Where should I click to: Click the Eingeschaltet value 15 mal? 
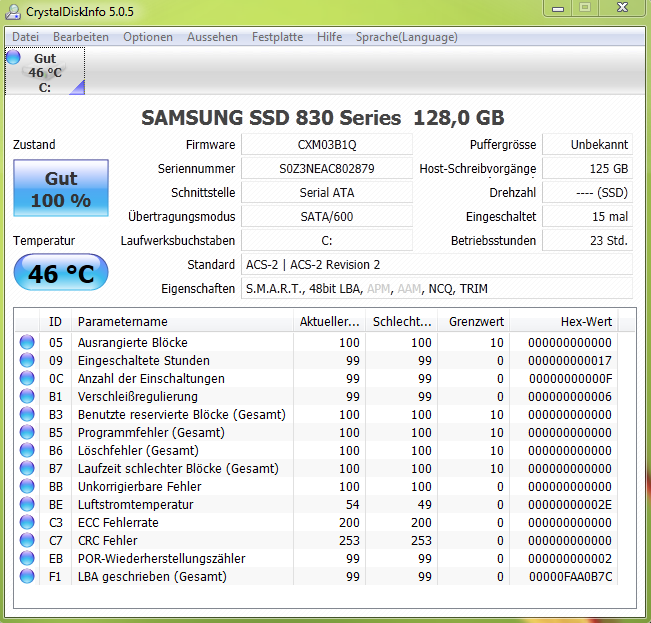pos(587,217)
